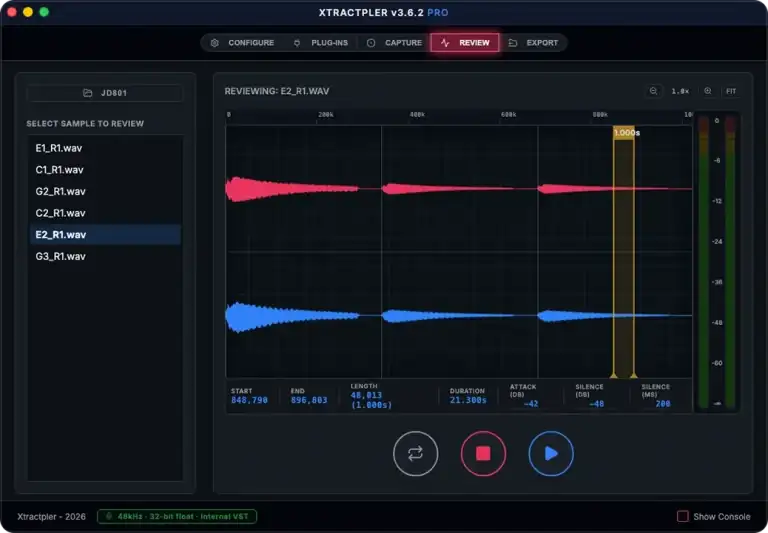Viewport: 768px width, 533px height.
Task: Click the SILENCE (DB) value -48
Action: pos(596,404)
